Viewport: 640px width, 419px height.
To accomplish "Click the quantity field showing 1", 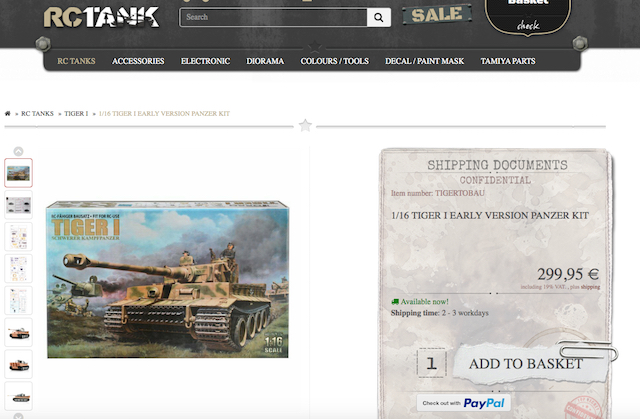I will 431,363.
